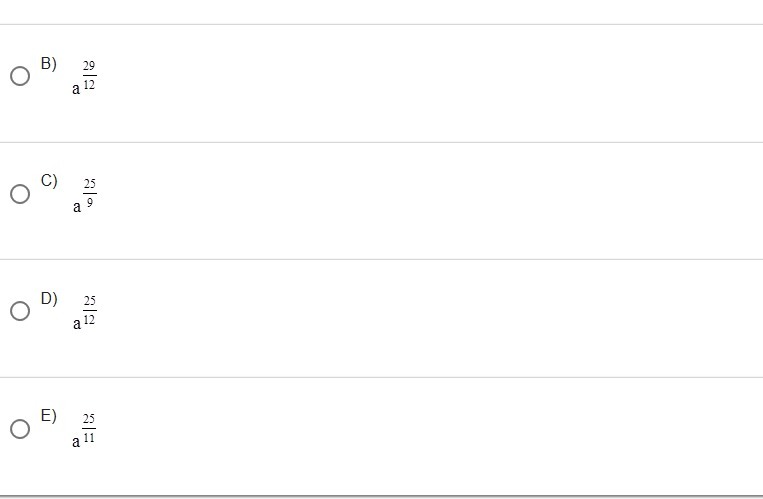Viewport: 763px width, 499px height.
Task: Click the denominator 12 in option D's exponent
Action: 90,319
